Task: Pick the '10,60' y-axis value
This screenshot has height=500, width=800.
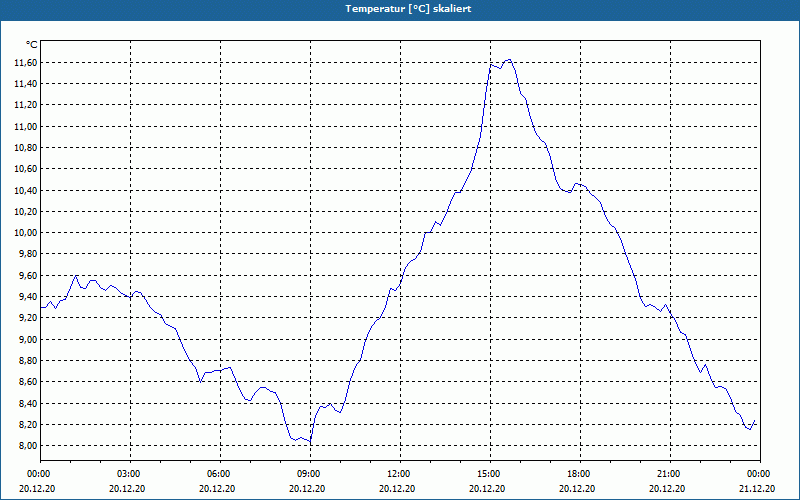Action: click(26, 169)
